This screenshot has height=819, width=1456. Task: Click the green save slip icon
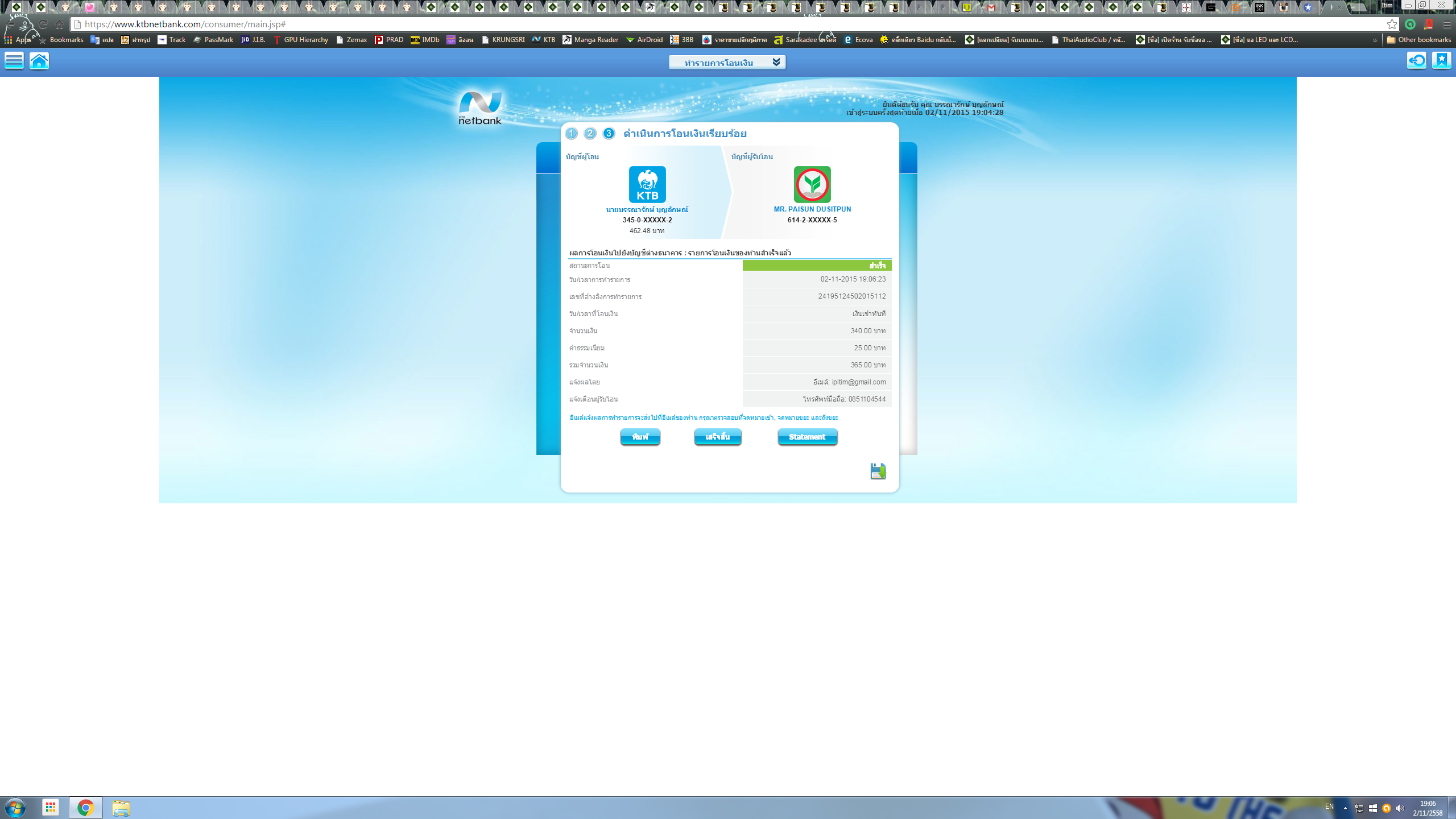coord(878,471)
